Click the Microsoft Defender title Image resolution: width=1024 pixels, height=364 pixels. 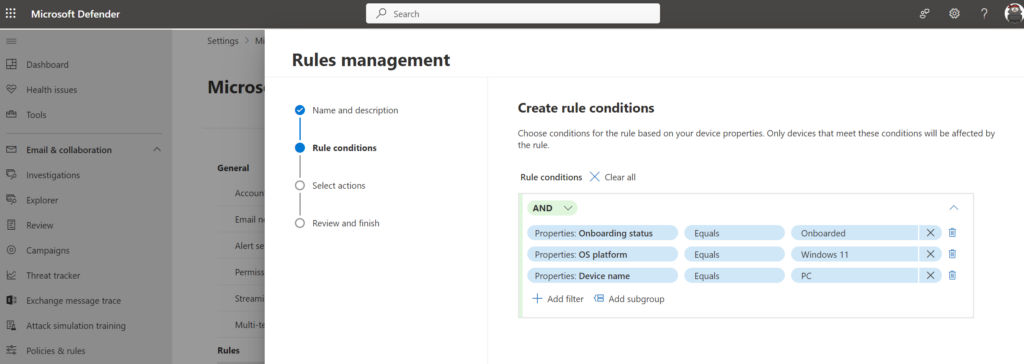point(75,14)
